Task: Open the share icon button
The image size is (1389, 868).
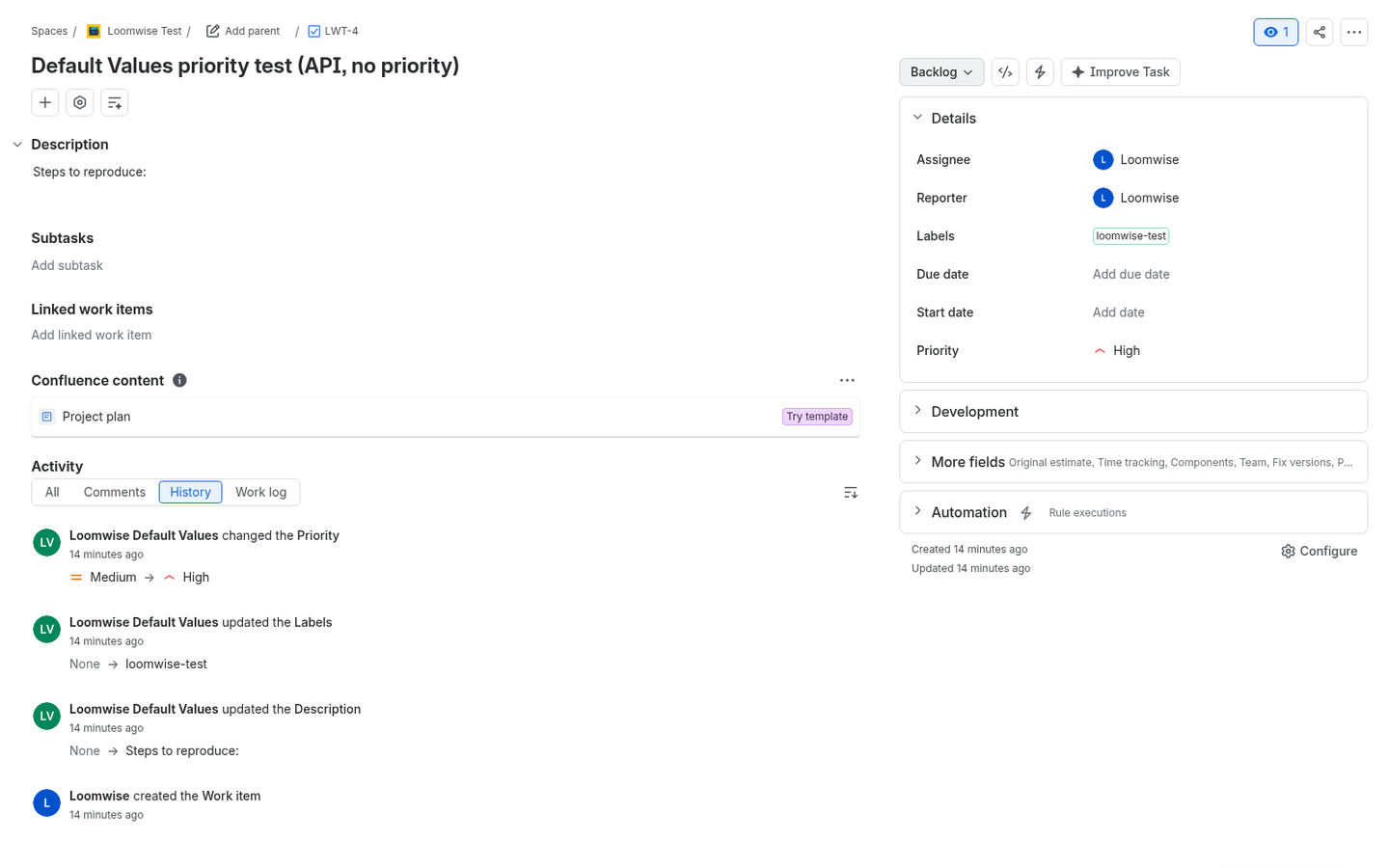Action: 1320,32
